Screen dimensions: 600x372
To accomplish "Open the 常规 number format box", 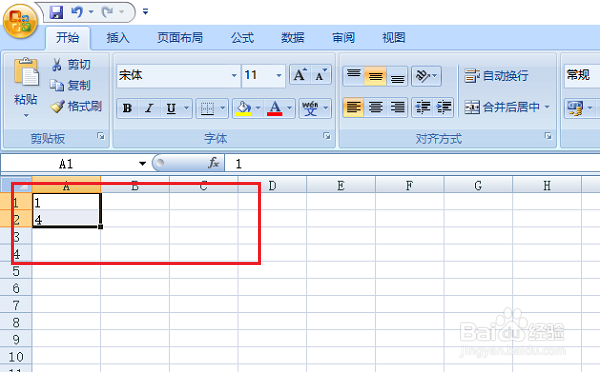I will (x=582, y=75).
